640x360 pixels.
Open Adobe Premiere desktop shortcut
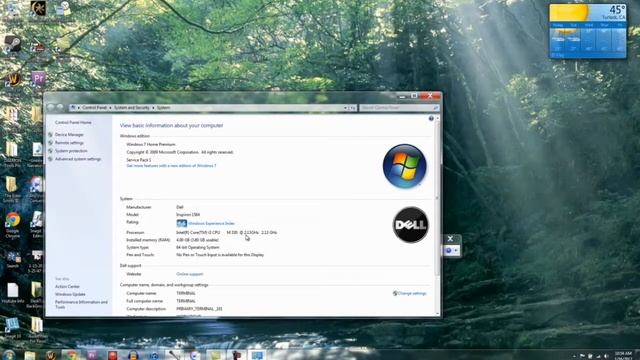coord(38,78)
